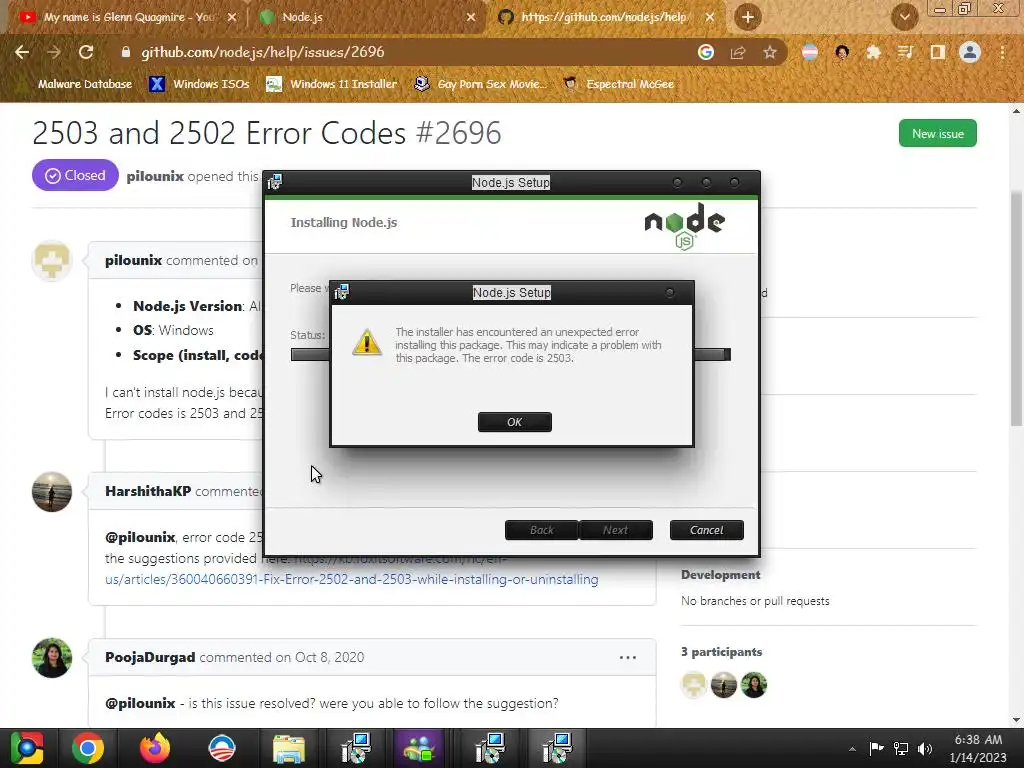1024x768 pixels.
Task: Close the YouTube Glenn Quagmire tab
Action: point(232,17)
